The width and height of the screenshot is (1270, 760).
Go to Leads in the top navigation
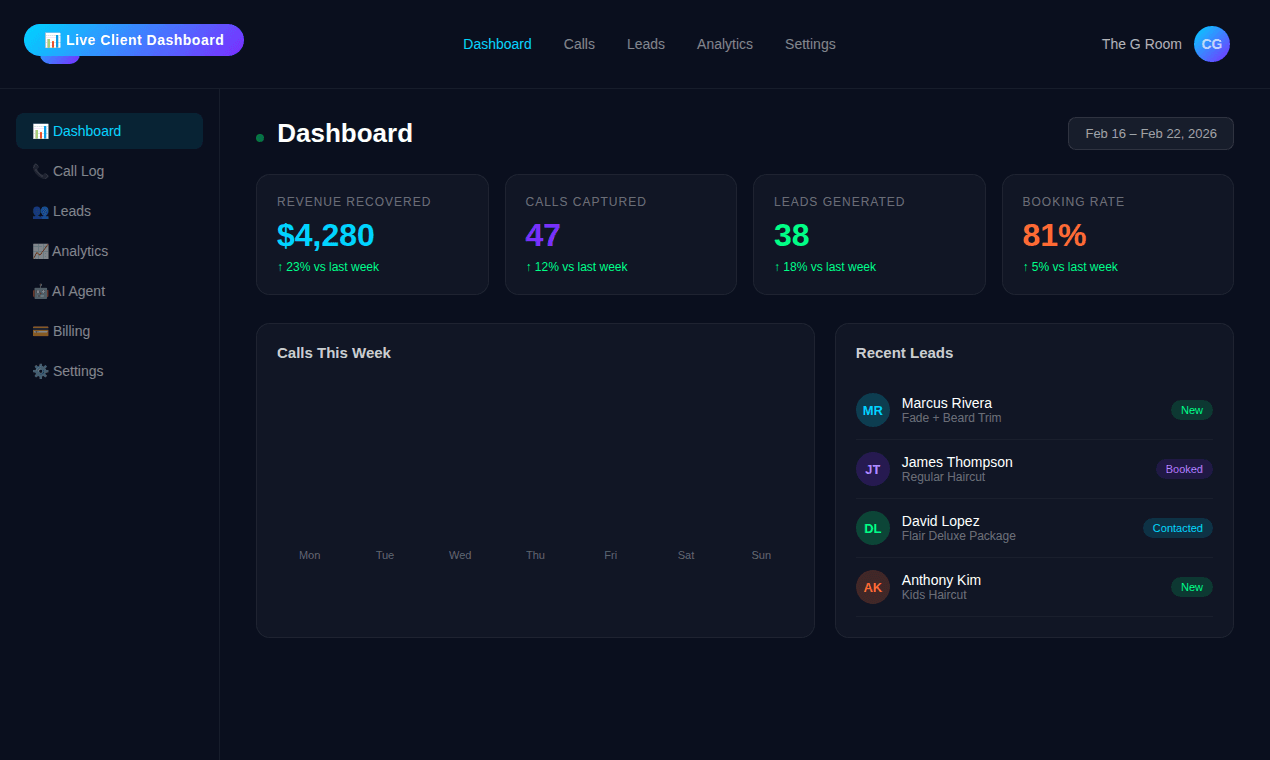point(645,44)
